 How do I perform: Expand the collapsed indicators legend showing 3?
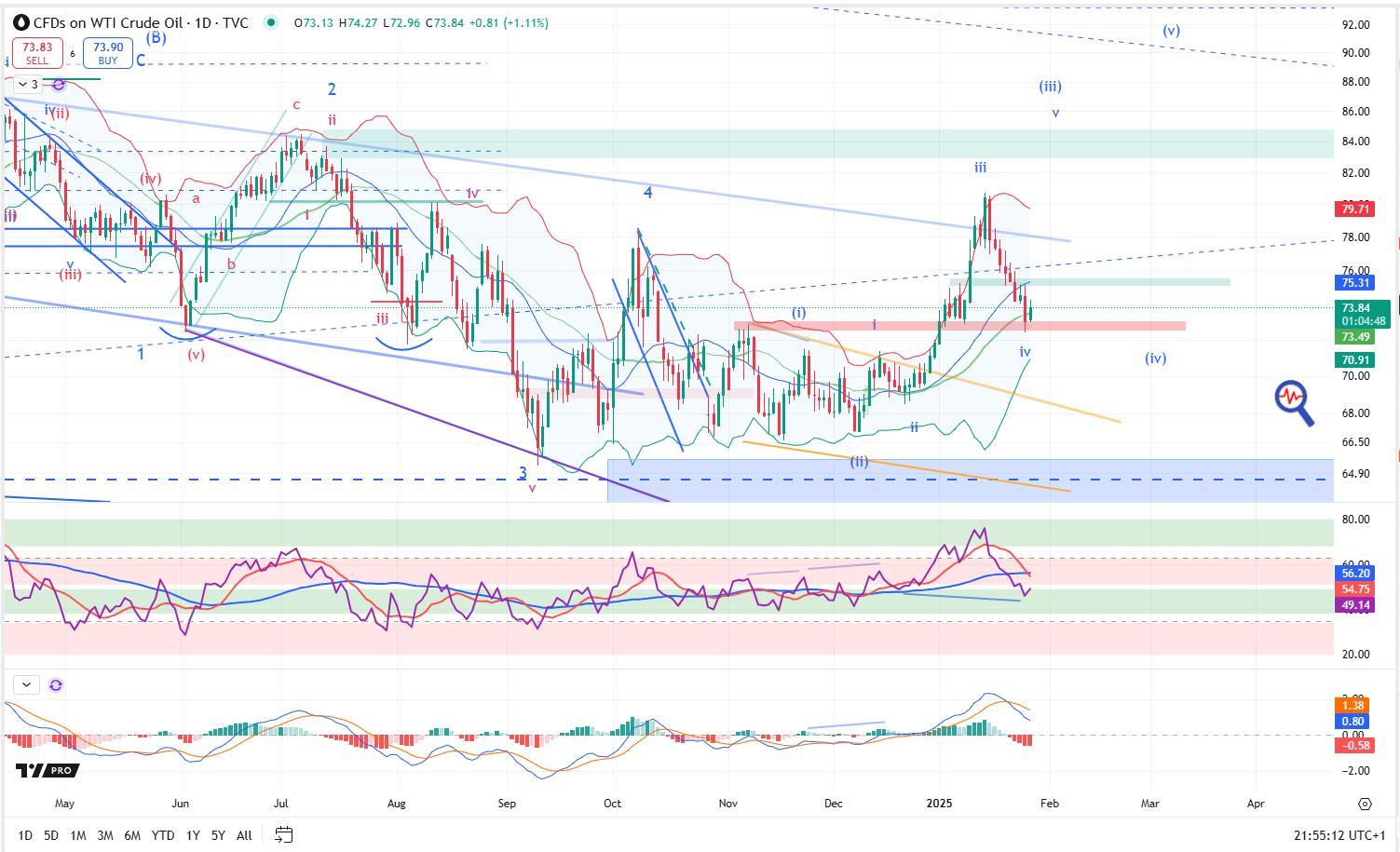[28, 85]
